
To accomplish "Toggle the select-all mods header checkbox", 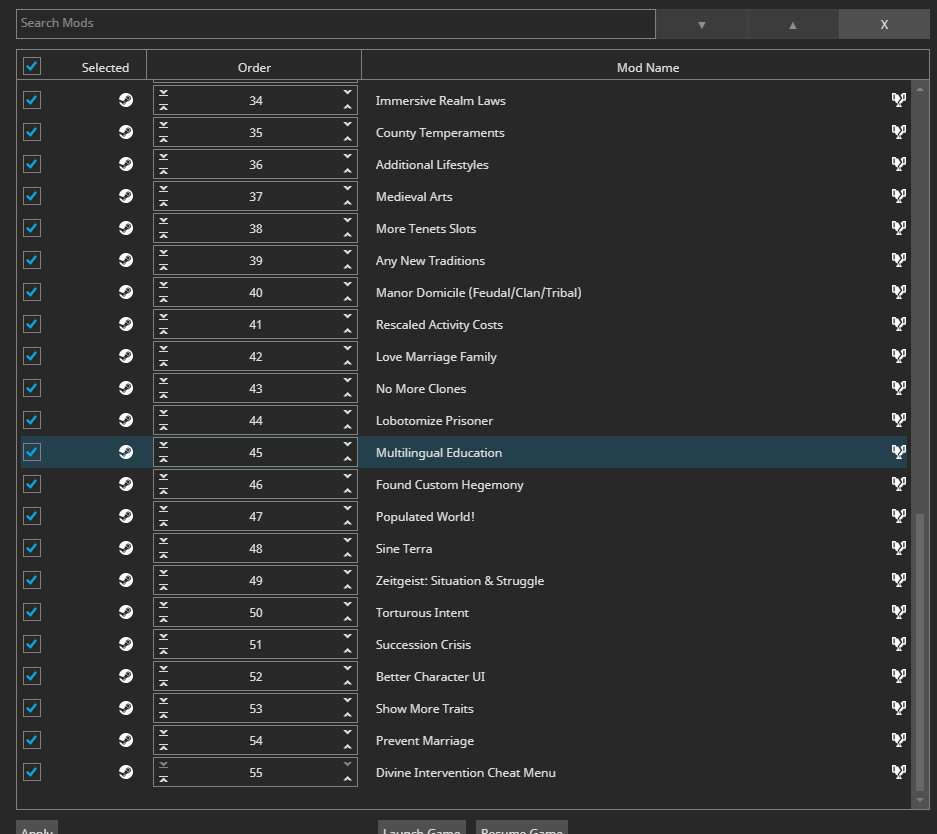I will (32, 66).
